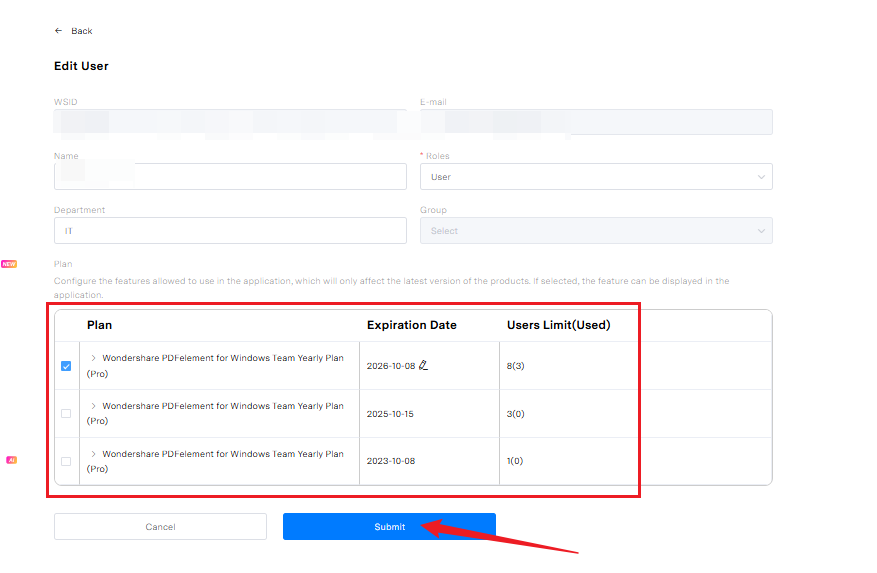Uncheck the plan expiring 2026-10-08
The image size is (877, 573).
tap(66, 366)
